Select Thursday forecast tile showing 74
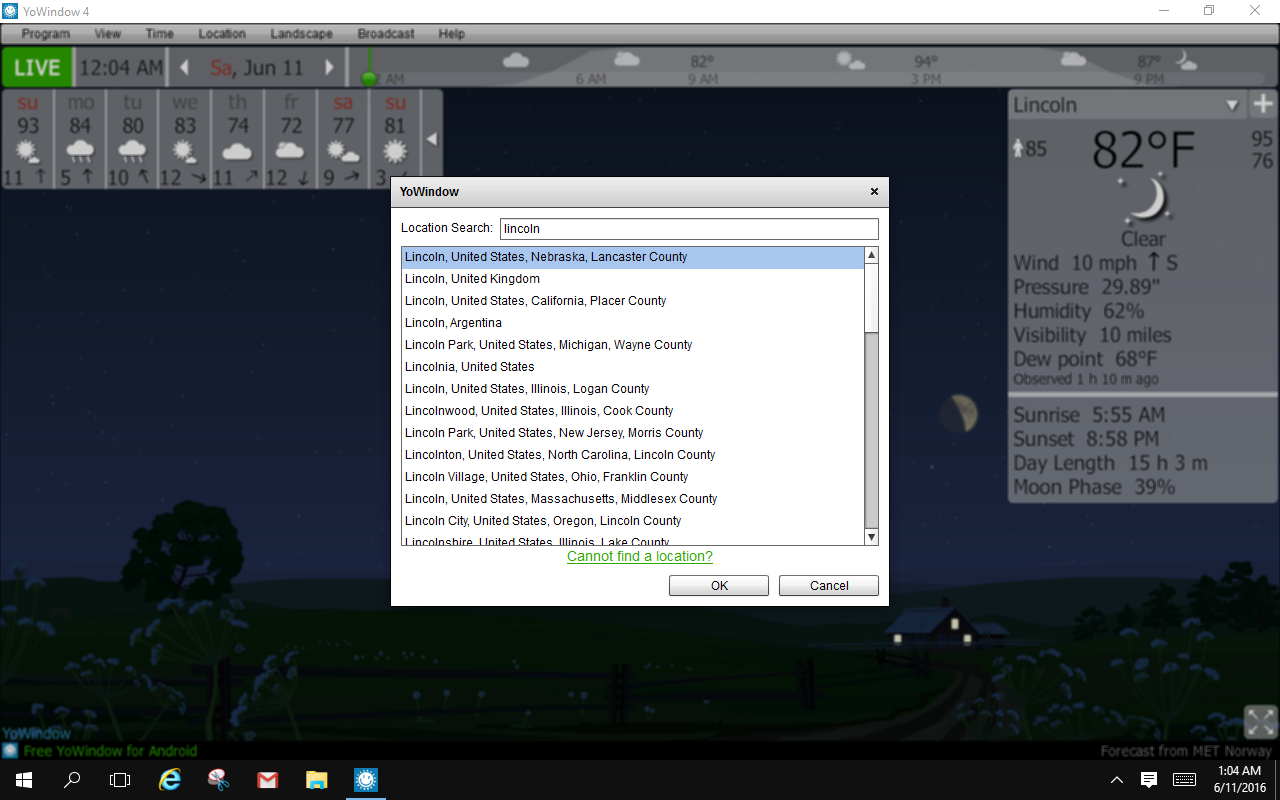 click(x=237, y=139)
